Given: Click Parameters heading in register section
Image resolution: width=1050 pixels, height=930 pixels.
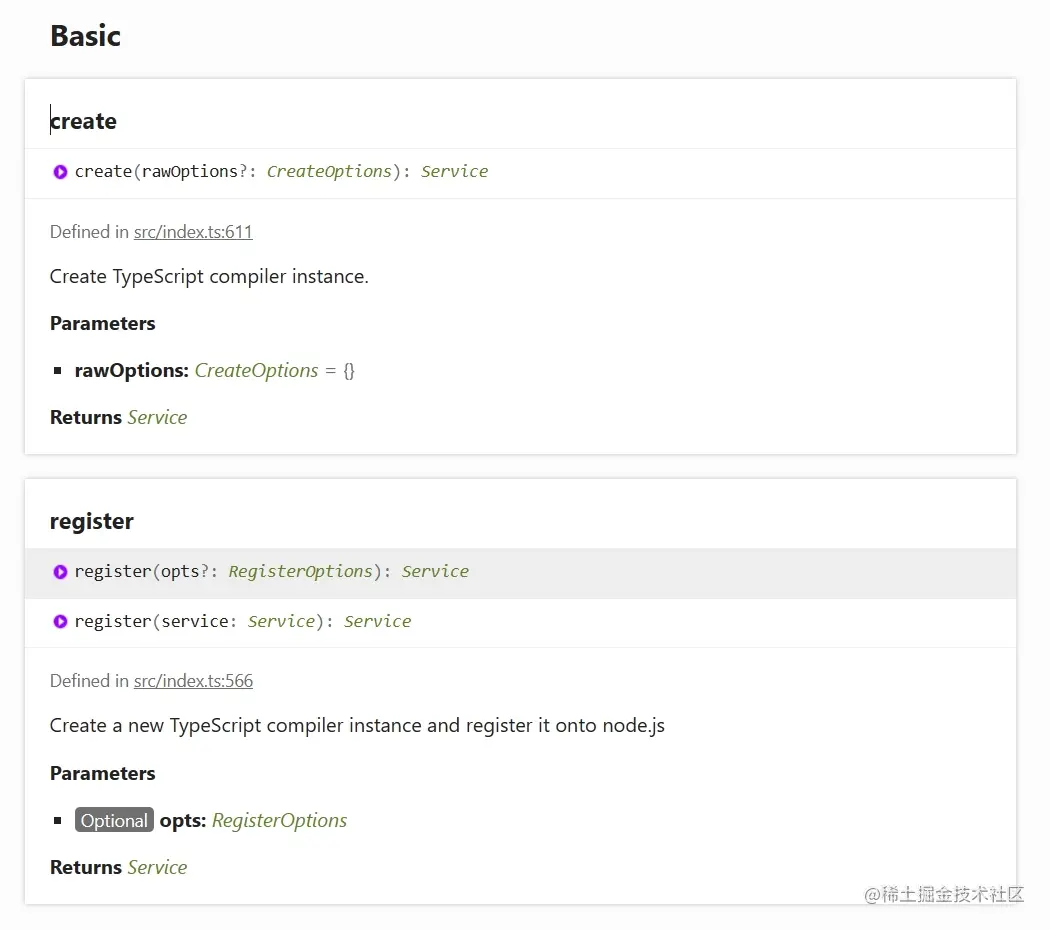Looking at the screenshot, I should click(102, 773).
